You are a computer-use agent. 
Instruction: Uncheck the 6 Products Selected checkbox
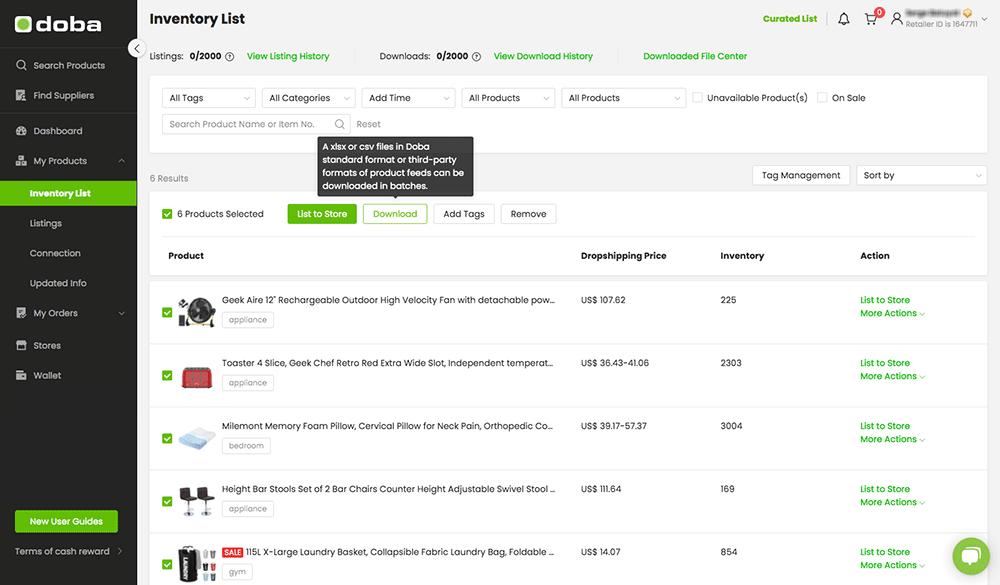click(167, 214)
